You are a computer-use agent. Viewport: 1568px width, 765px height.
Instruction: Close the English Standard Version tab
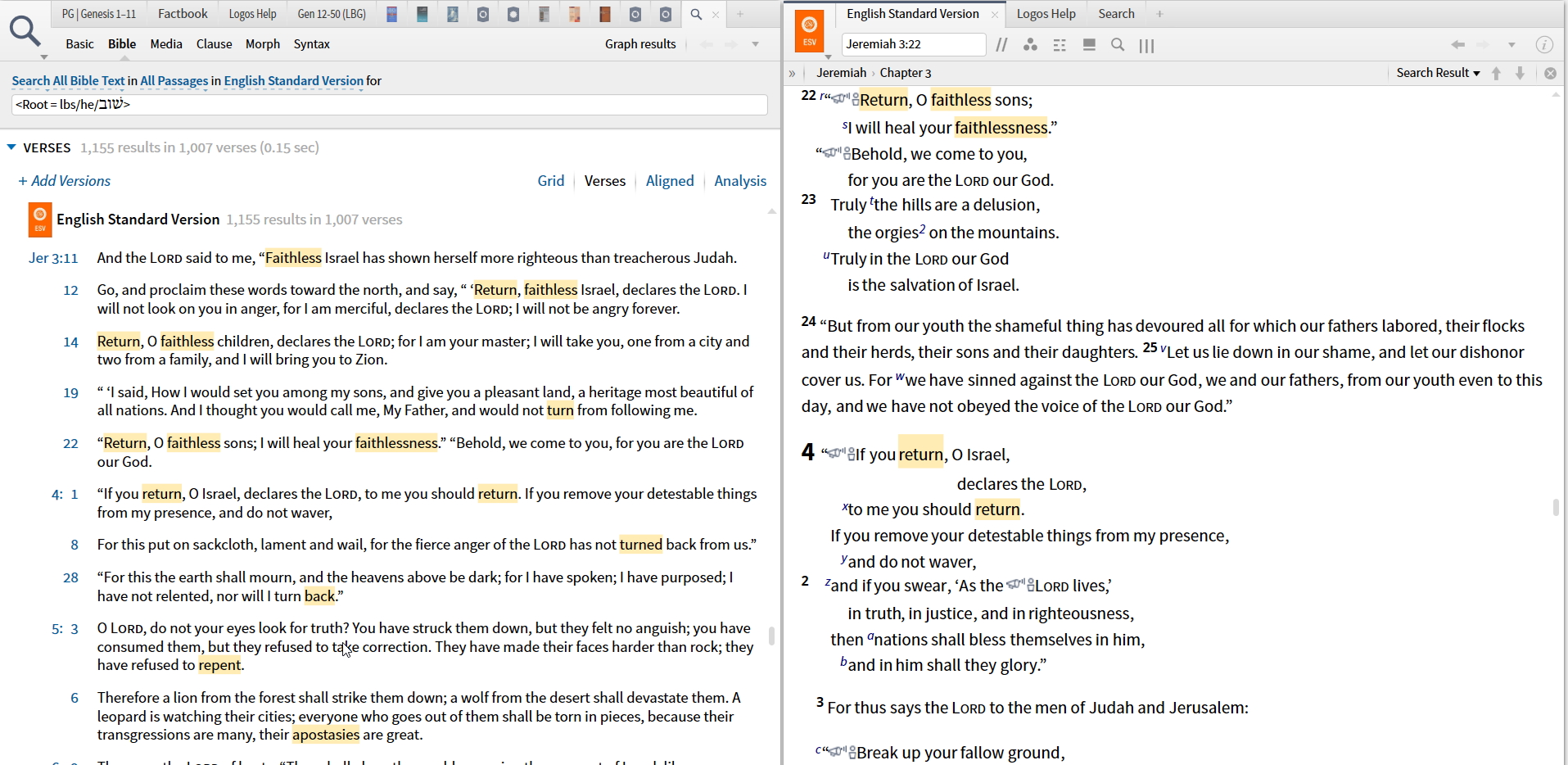pyautogui.click(x=994, y=14)
